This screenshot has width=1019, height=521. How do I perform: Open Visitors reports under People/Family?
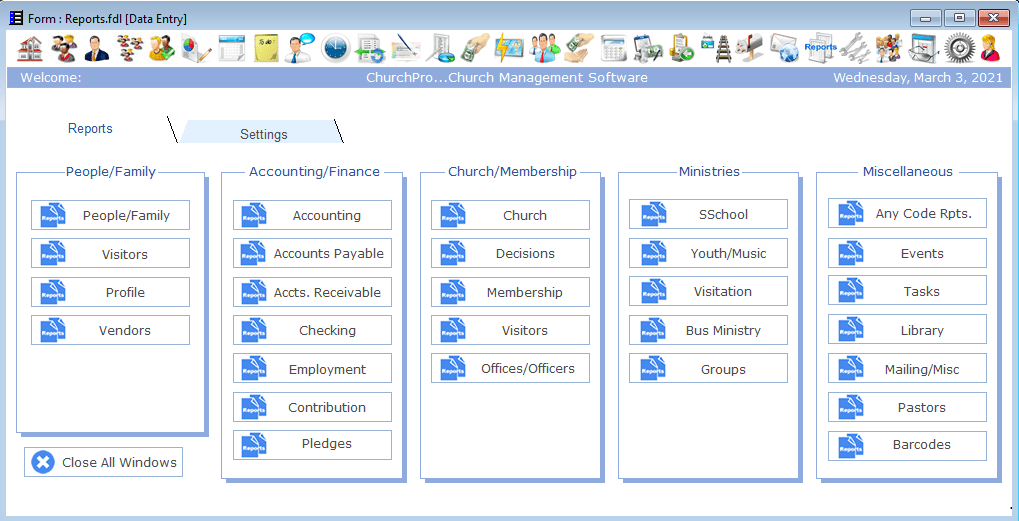tap(110, 253)
